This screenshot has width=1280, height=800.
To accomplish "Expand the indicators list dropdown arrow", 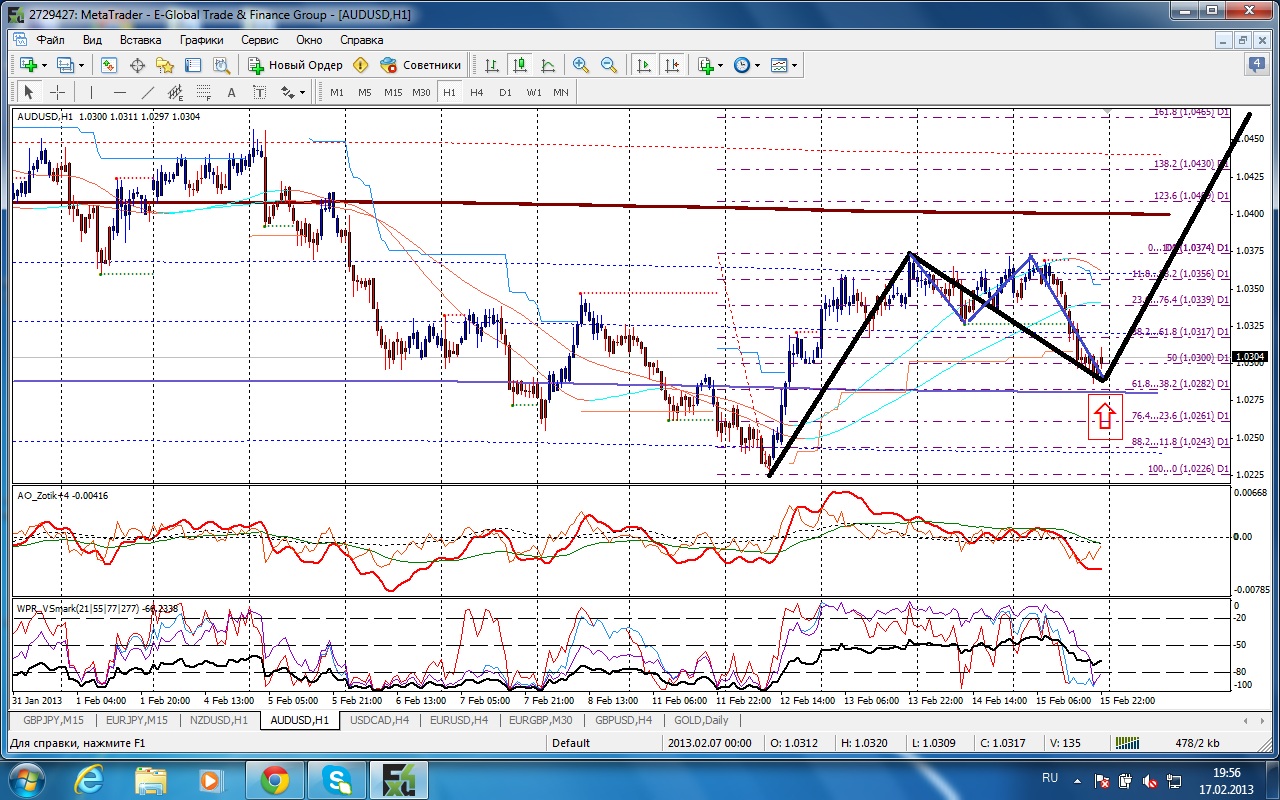I will coord(720,65).
